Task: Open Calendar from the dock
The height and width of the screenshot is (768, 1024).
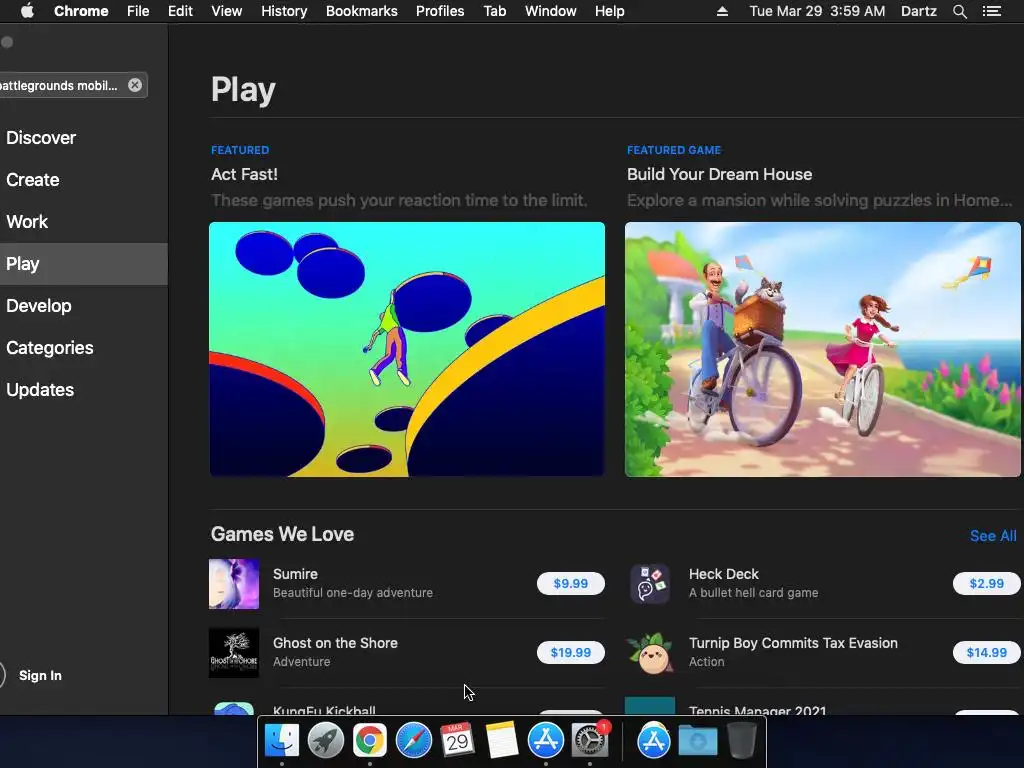Action: click(457, 740)
